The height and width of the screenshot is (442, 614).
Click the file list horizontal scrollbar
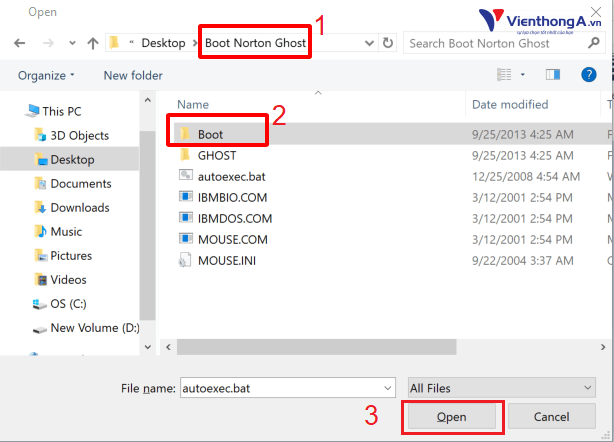(316, 347)
